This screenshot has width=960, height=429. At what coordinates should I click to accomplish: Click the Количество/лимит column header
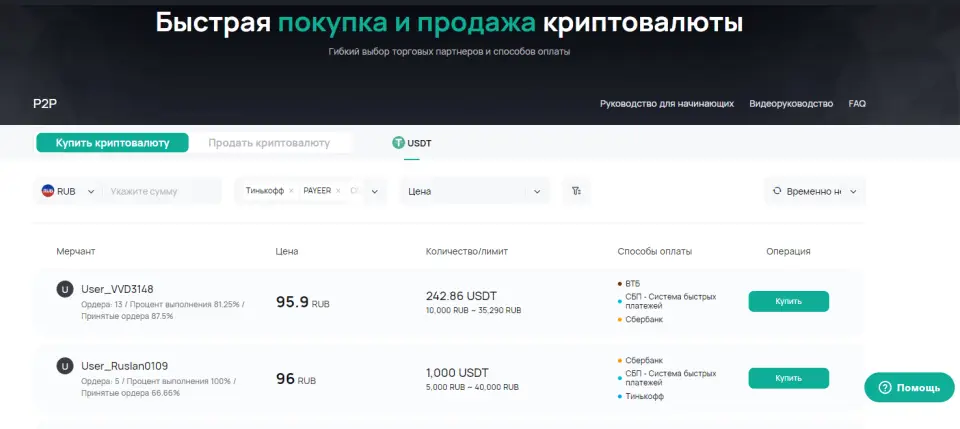click(467, 252)
